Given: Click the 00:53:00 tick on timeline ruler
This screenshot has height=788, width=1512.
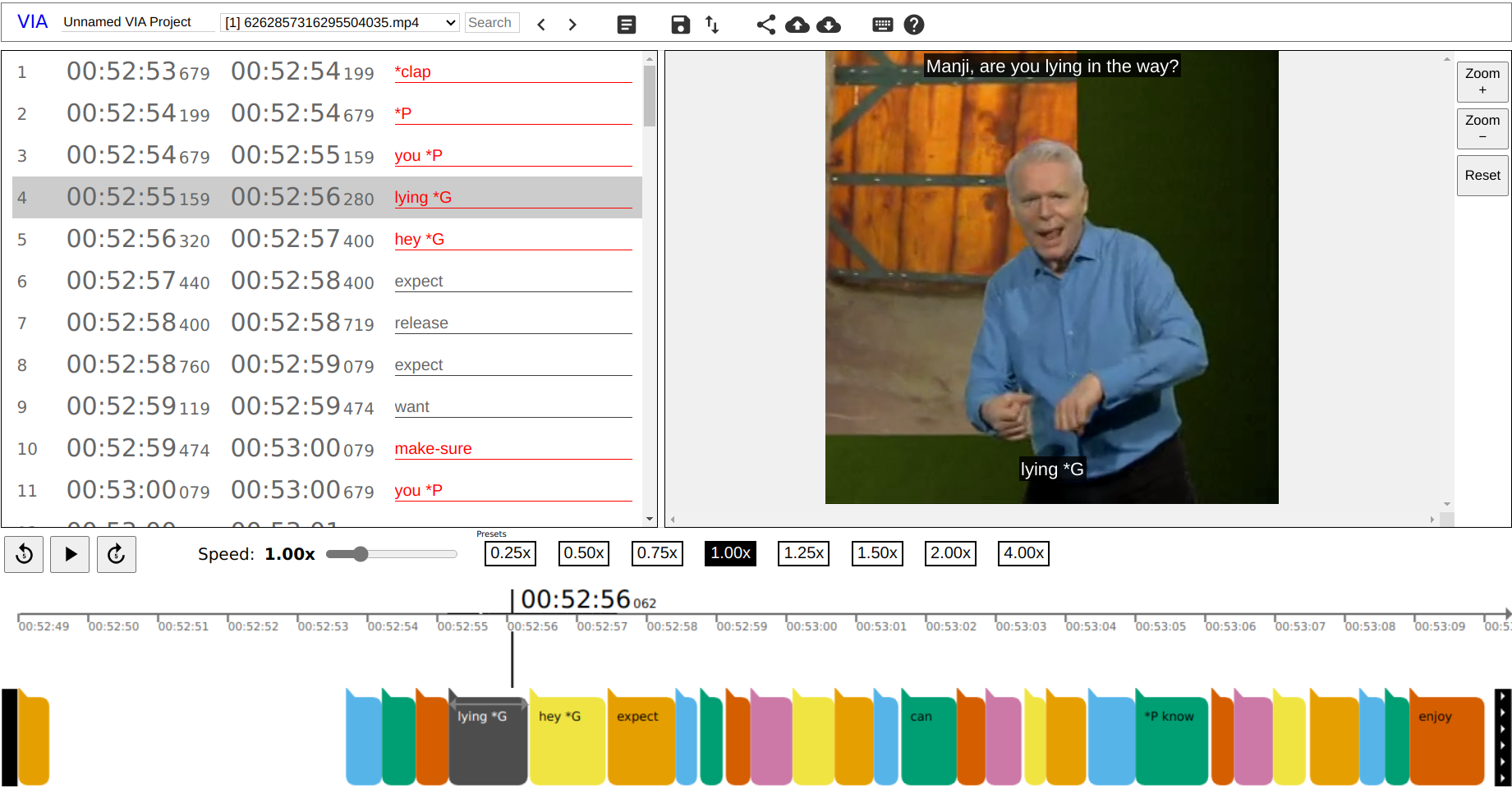Looking at the screenshot, I should [x=811, y=625].
